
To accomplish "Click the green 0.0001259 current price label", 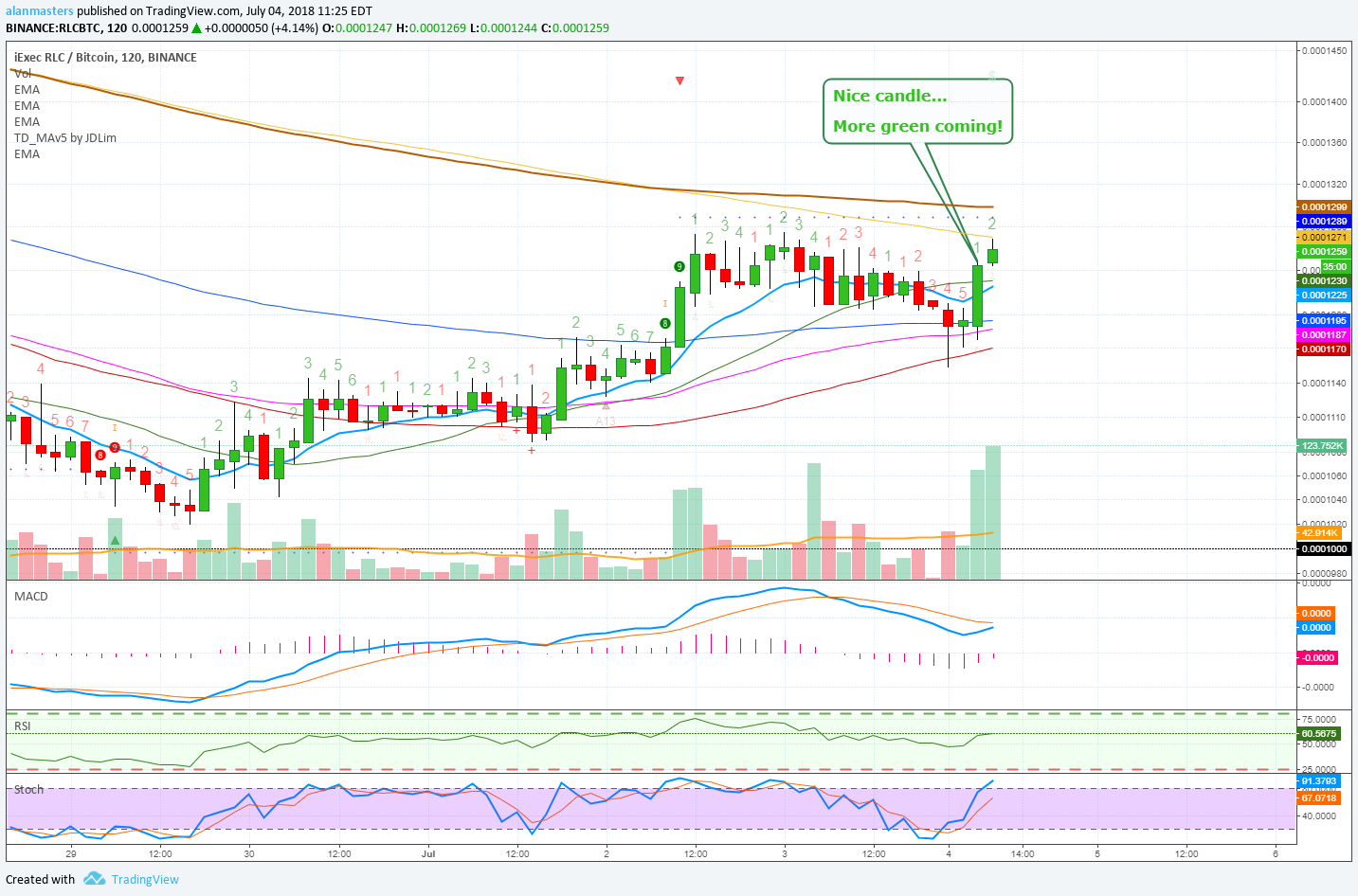I will (1323, 251).
